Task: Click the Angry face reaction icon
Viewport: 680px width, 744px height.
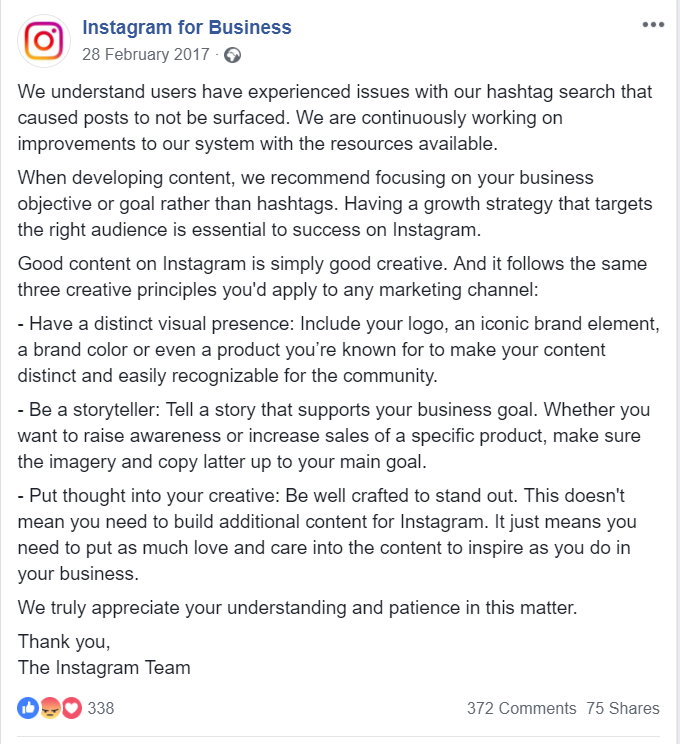Action: 50,708
